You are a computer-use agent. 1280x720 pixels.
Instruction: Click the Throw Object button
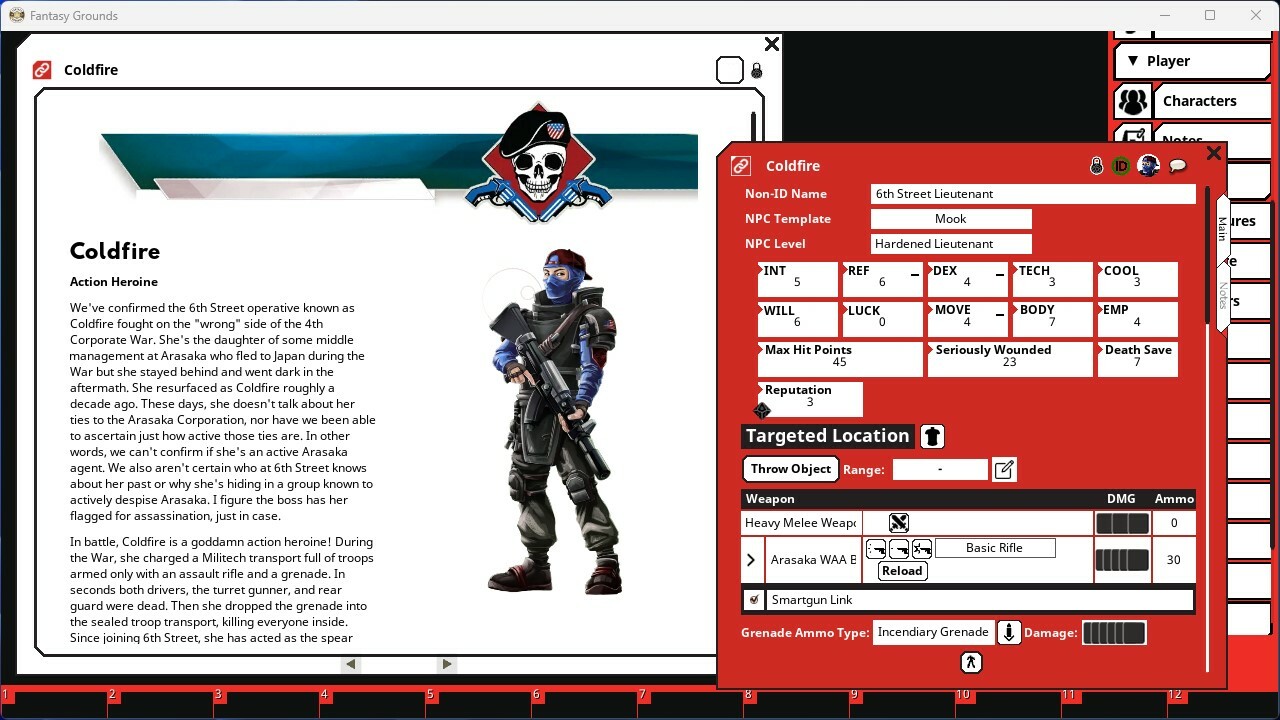[x=790, y=468]
